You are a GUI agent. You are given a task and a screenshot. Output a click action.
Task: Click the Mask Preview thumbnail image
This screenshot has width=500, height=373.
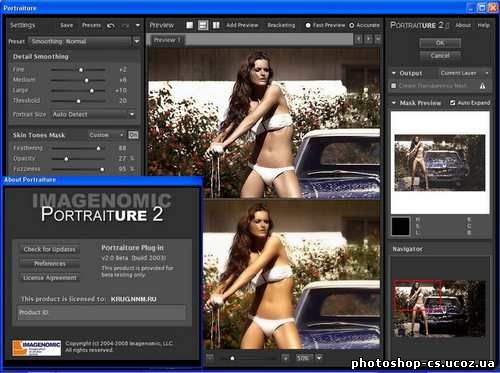(x=440, y=163)
